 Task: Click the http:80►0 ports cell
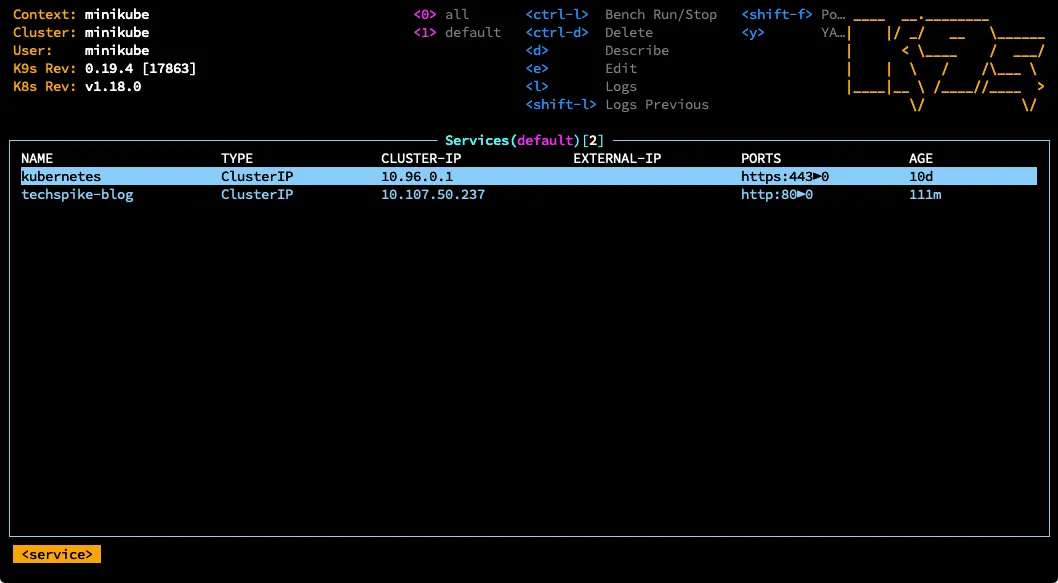click(x=777, y=195)
